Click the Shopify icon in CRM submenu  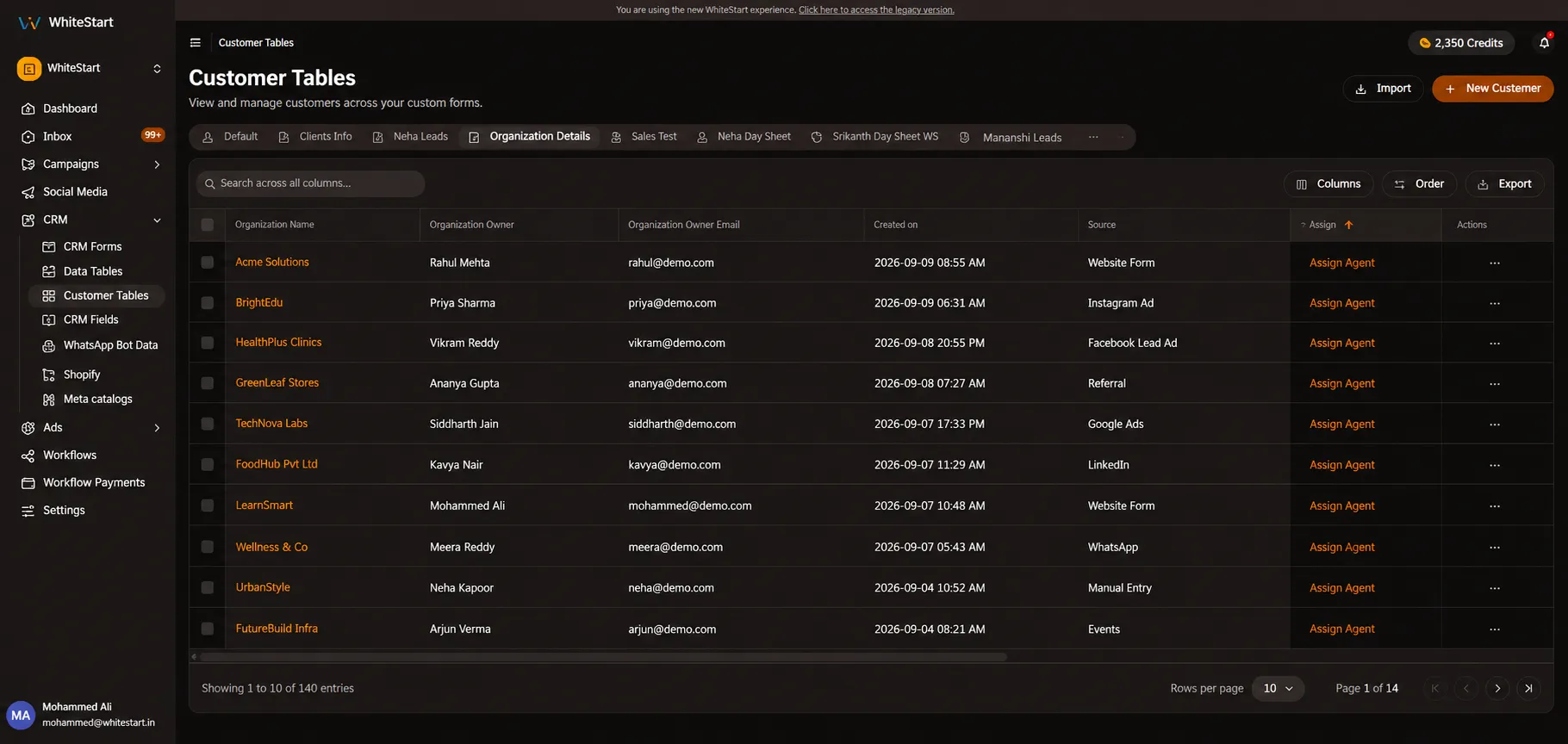[x=49, y=375]
